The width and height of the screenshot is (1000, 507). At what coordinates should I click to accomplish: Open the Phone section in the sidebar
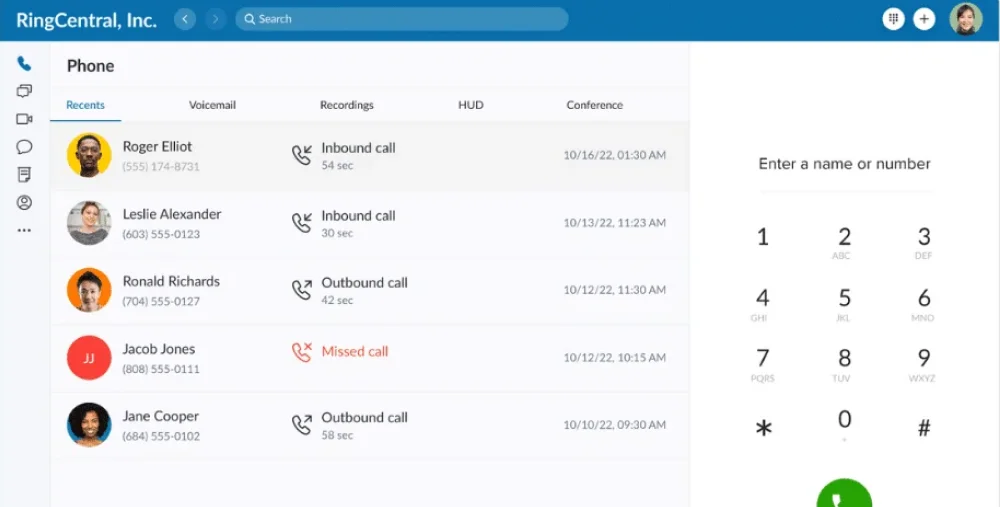click(24, 63)
